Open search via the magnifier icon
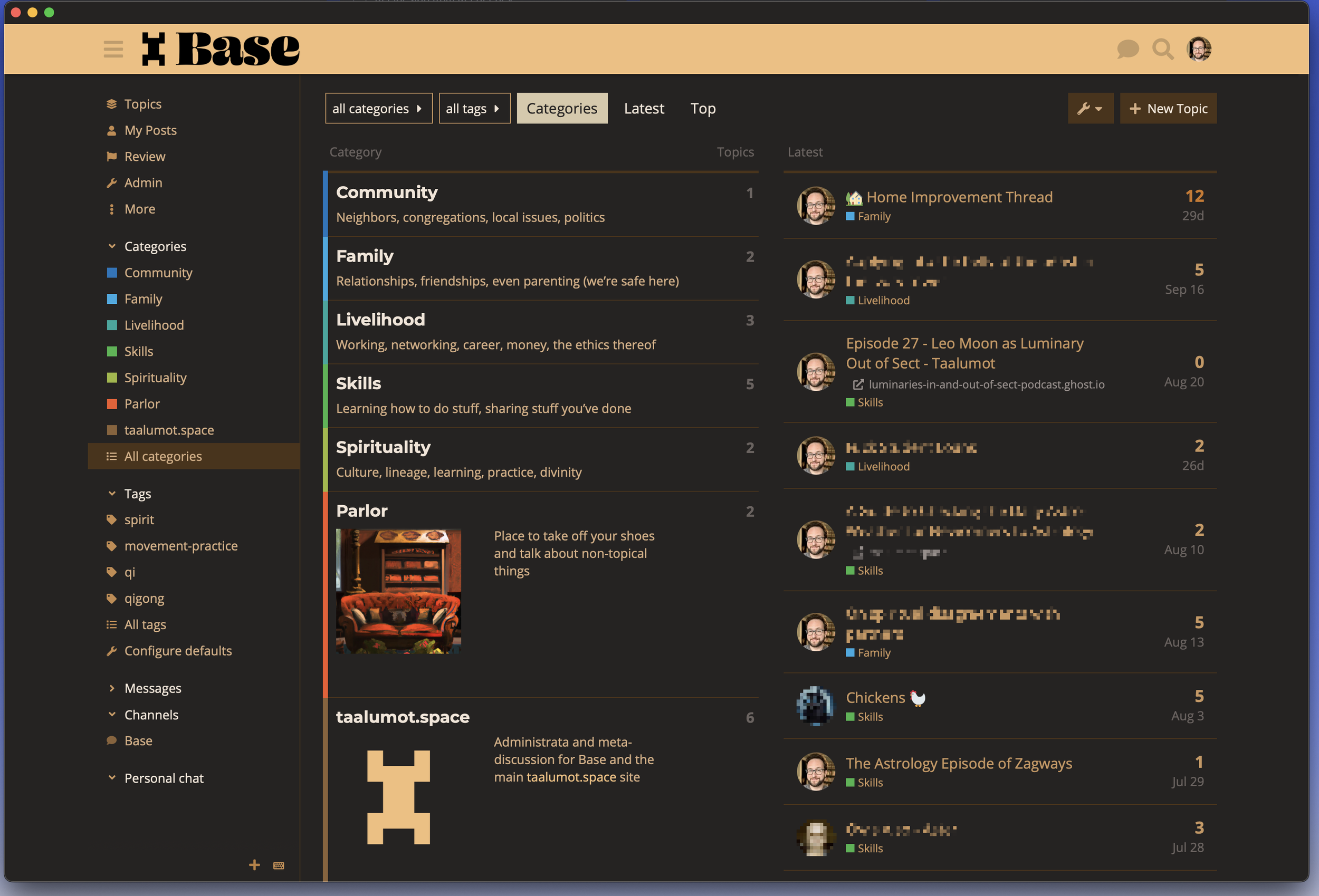The height and width of the screenshot is (896, 1319). tap(1162, 49)
